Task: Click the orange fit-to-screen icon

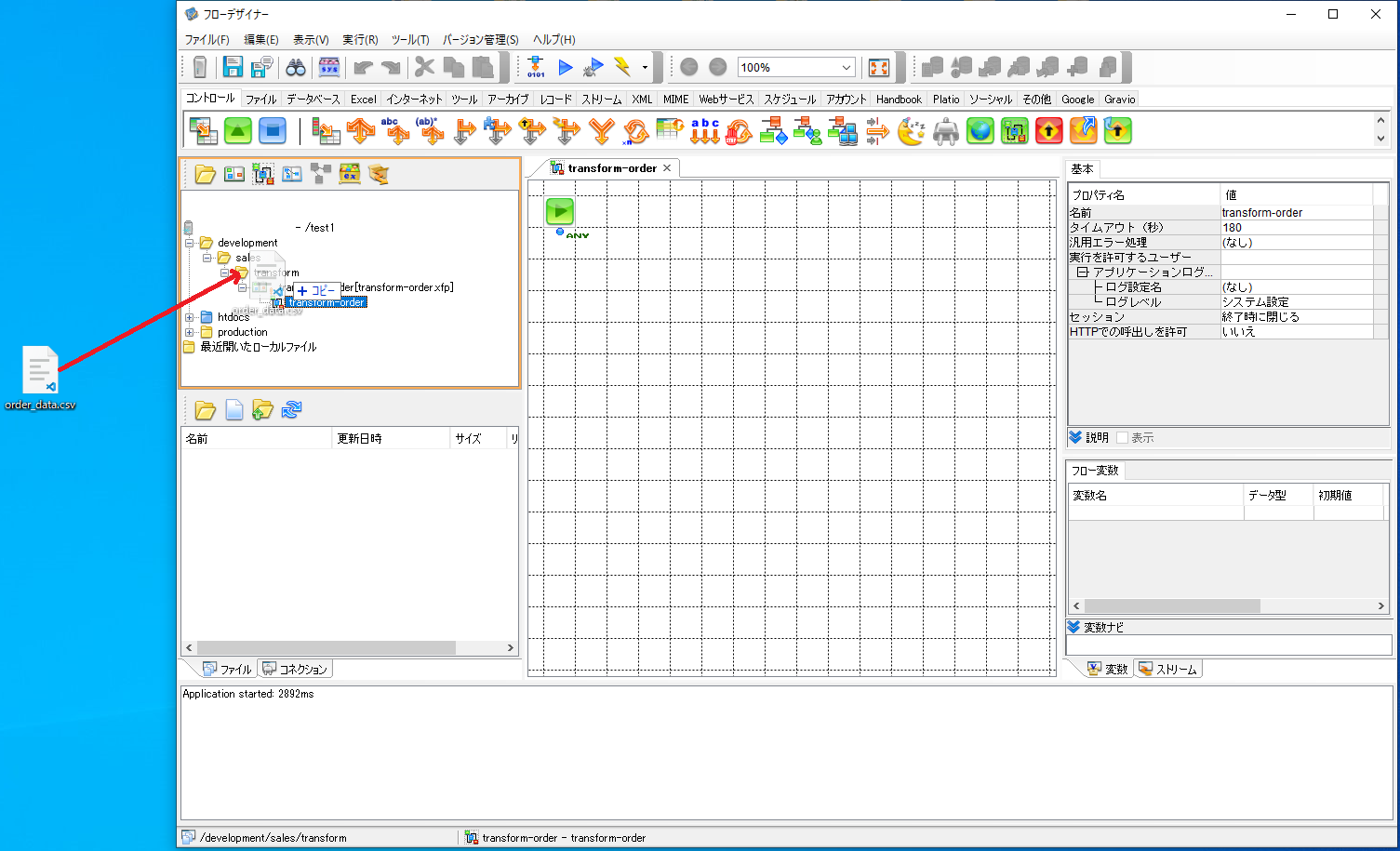Action: point(879,67)
